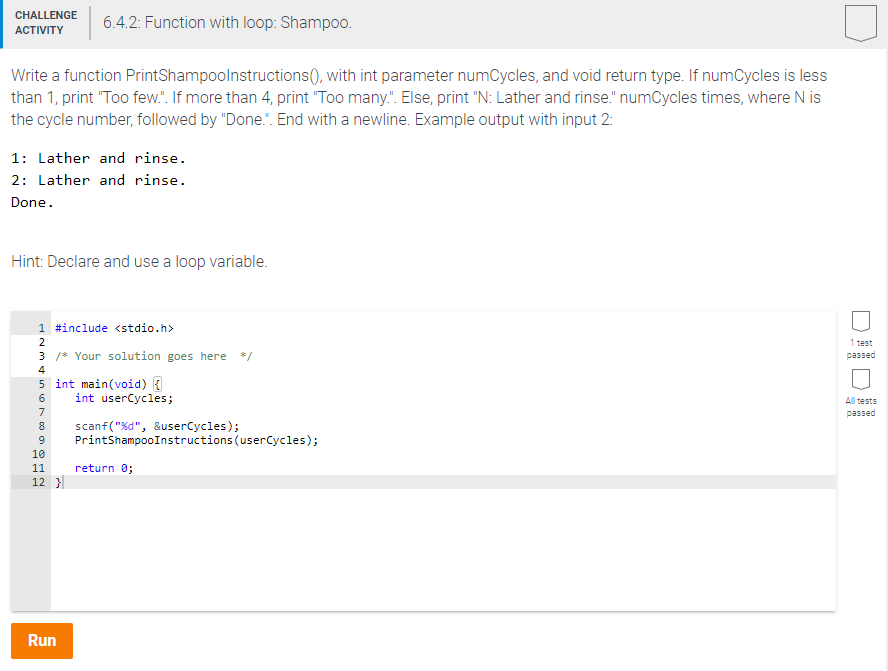Click the example output showing Lather and rinse
Viewport: 888px width, 671px height.
(x=100, y=158)
